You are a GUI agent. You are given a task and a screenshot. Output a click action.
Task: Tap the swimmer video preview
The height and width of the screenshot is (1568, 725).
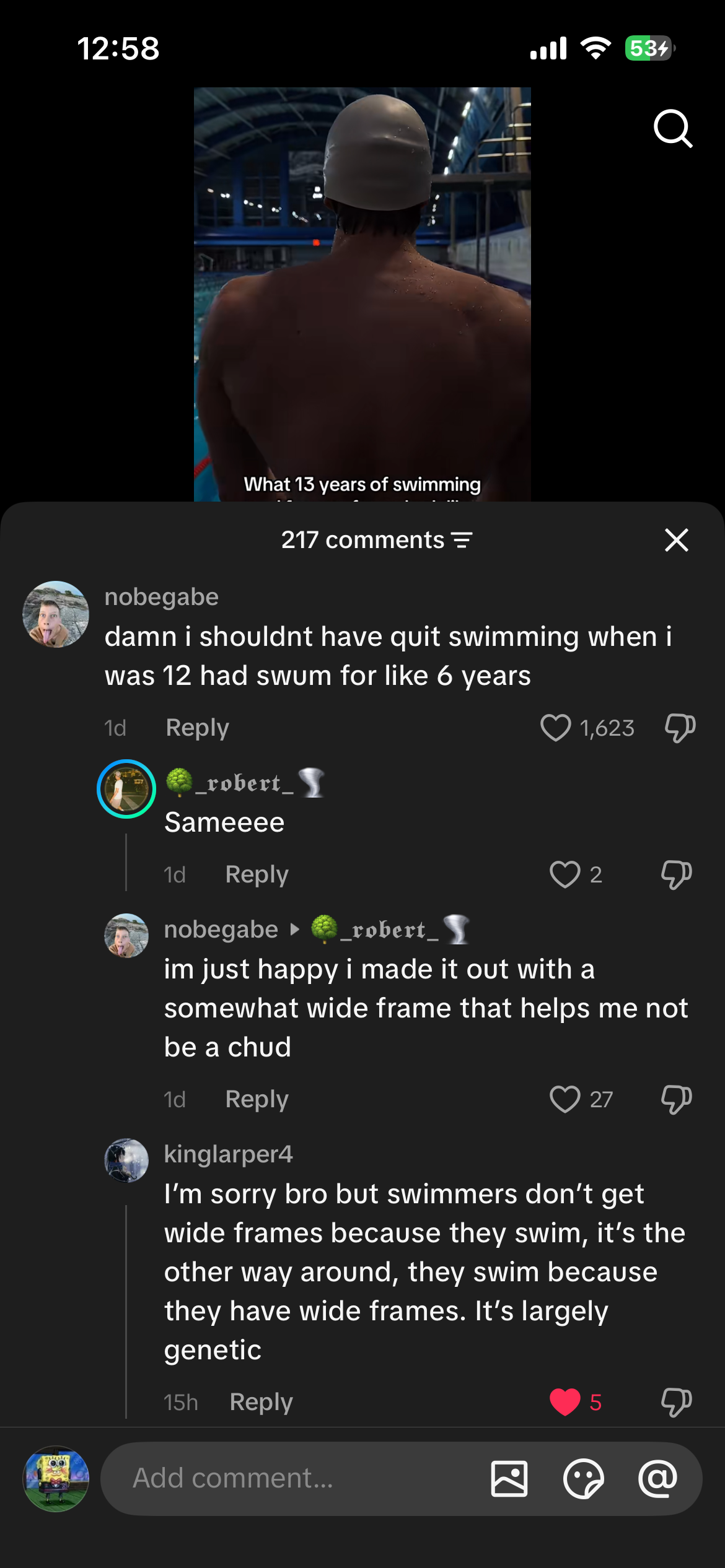[x=362, y=294]
